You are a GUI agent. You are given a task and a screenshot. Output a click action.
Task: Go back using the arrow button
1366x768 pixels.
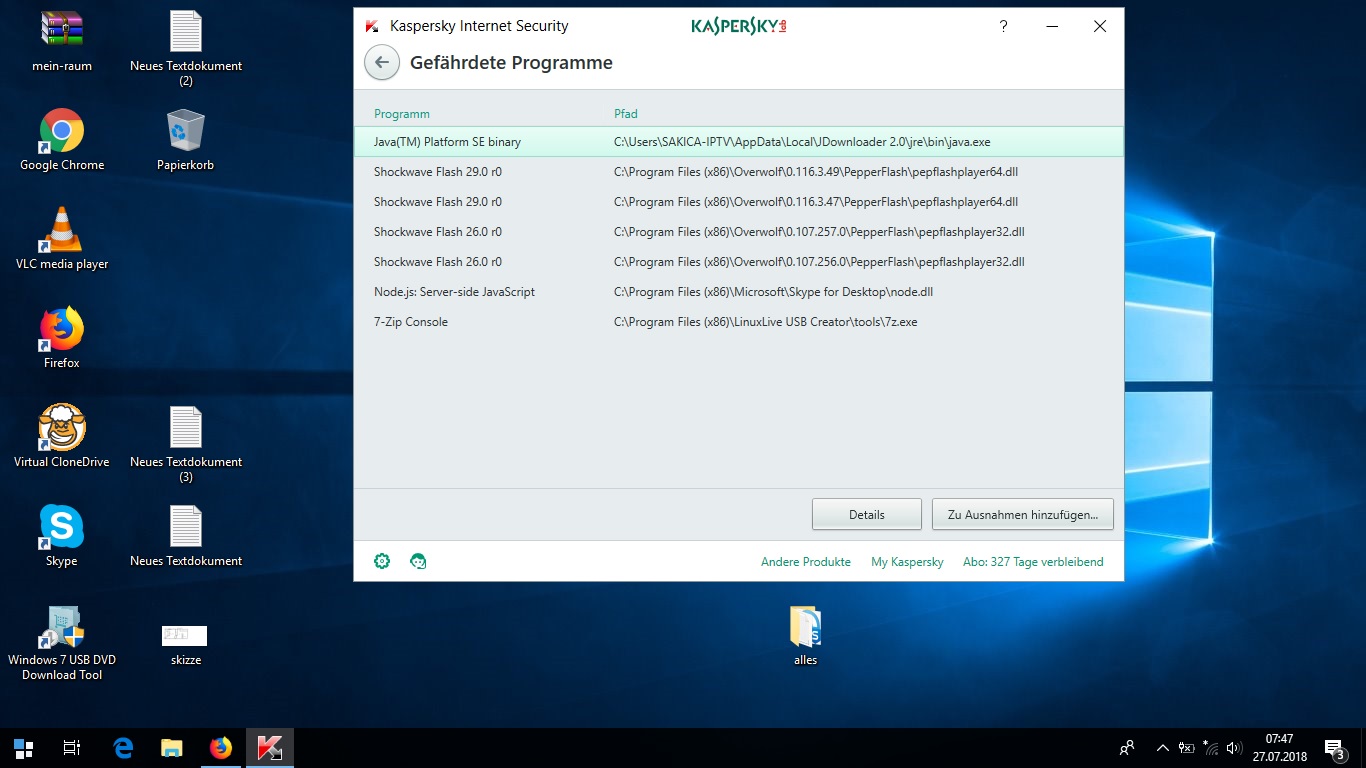381,62
